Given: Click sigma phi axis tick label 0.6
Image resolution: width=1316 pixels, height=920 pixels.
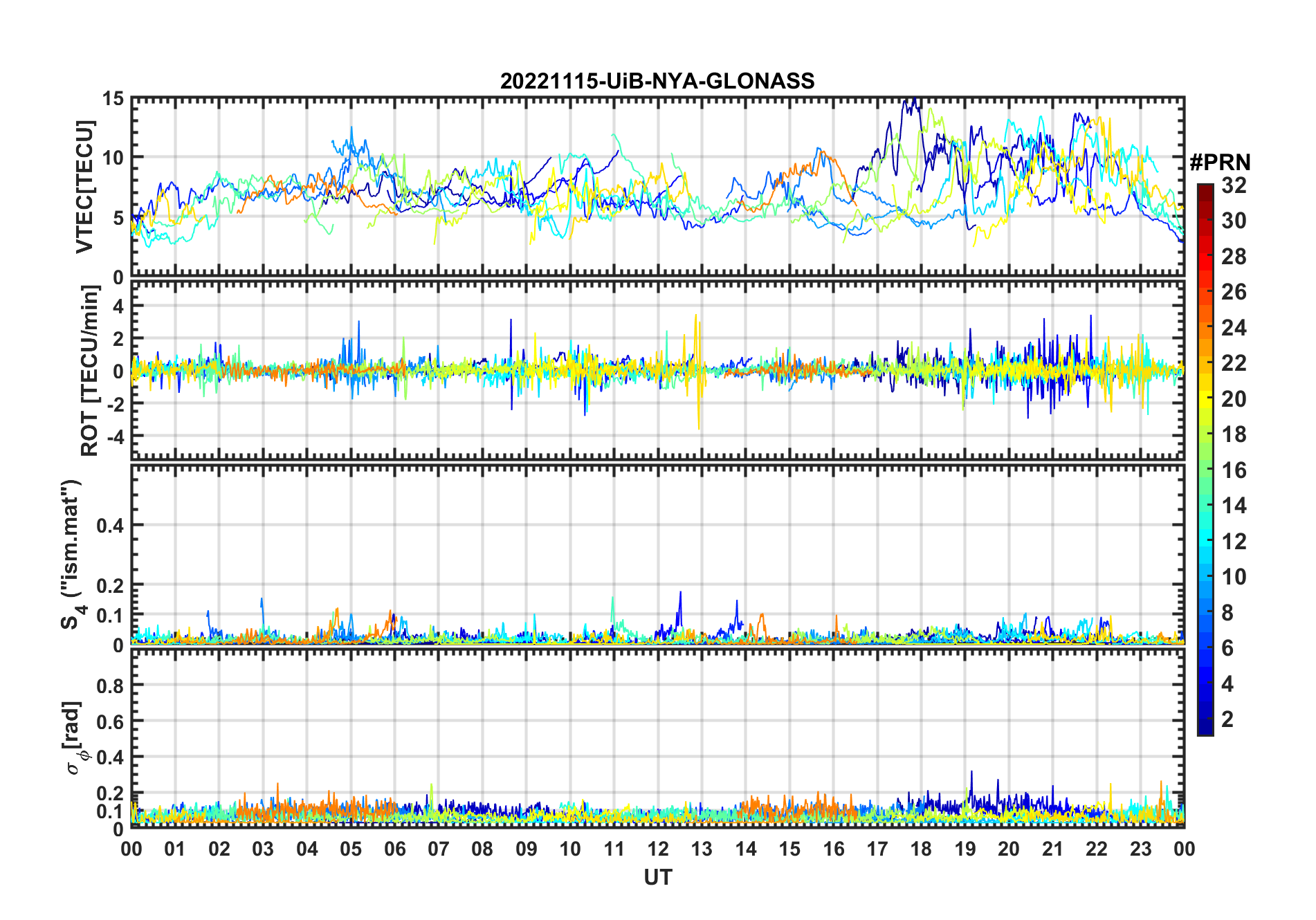Looking at the screenshot, I should [111, 721].
